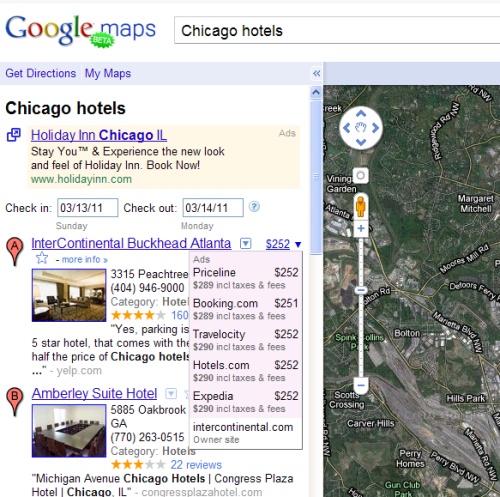Pan the map downward
The image size is (500, 497).
pyautogui.click(x=361, y=142)
